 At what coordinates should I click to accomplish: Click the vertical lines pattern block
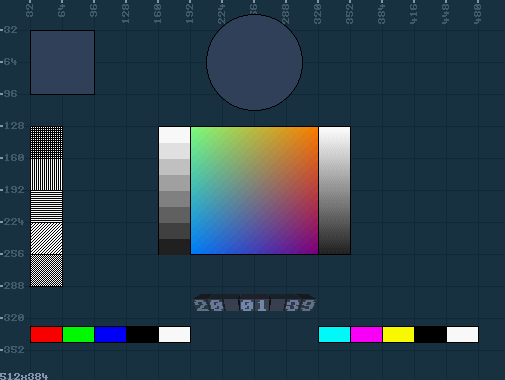pyautogui.click(x=46, y=174)
